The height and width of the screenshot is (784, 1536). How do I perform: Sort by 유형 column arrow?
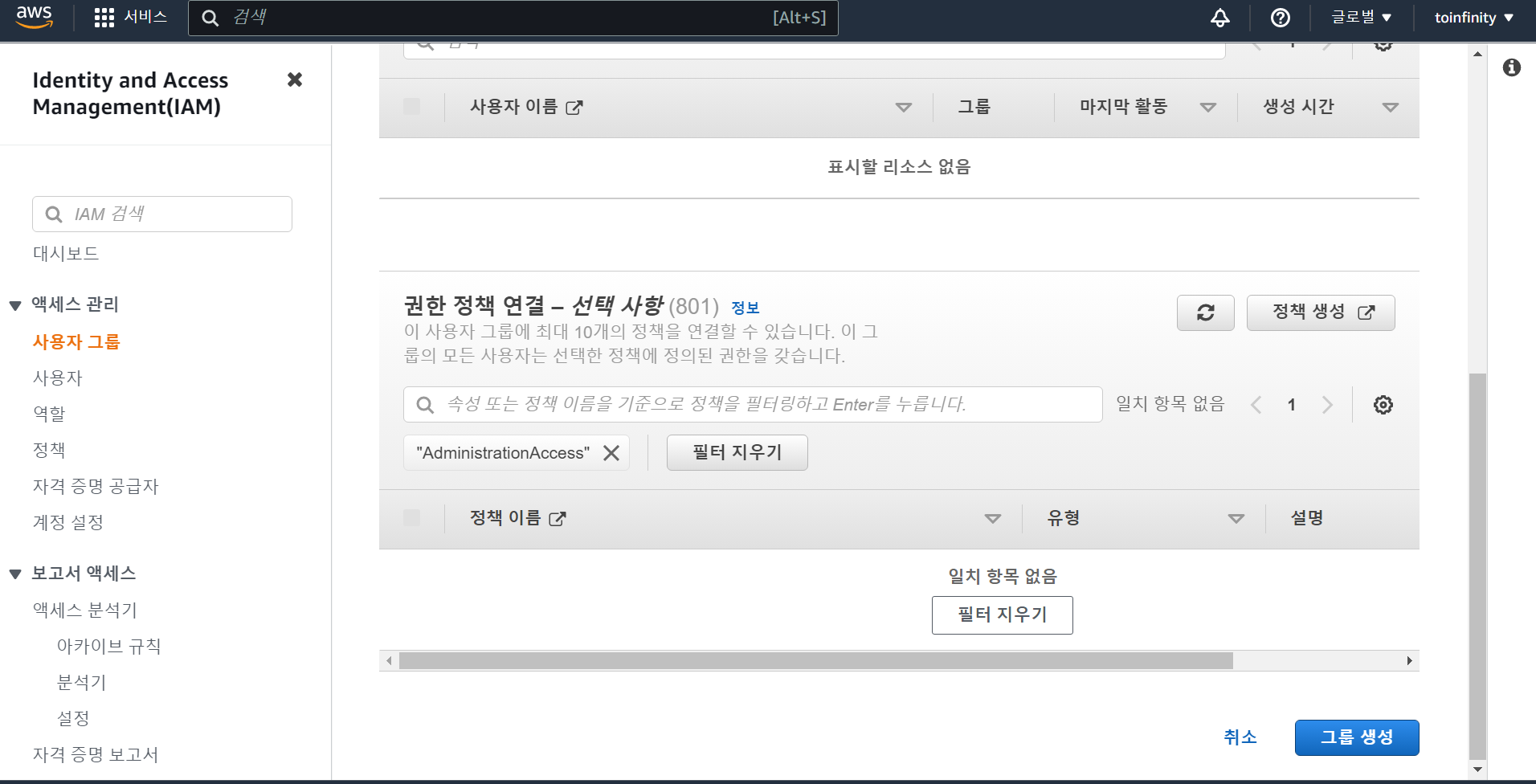[1236, 519]
